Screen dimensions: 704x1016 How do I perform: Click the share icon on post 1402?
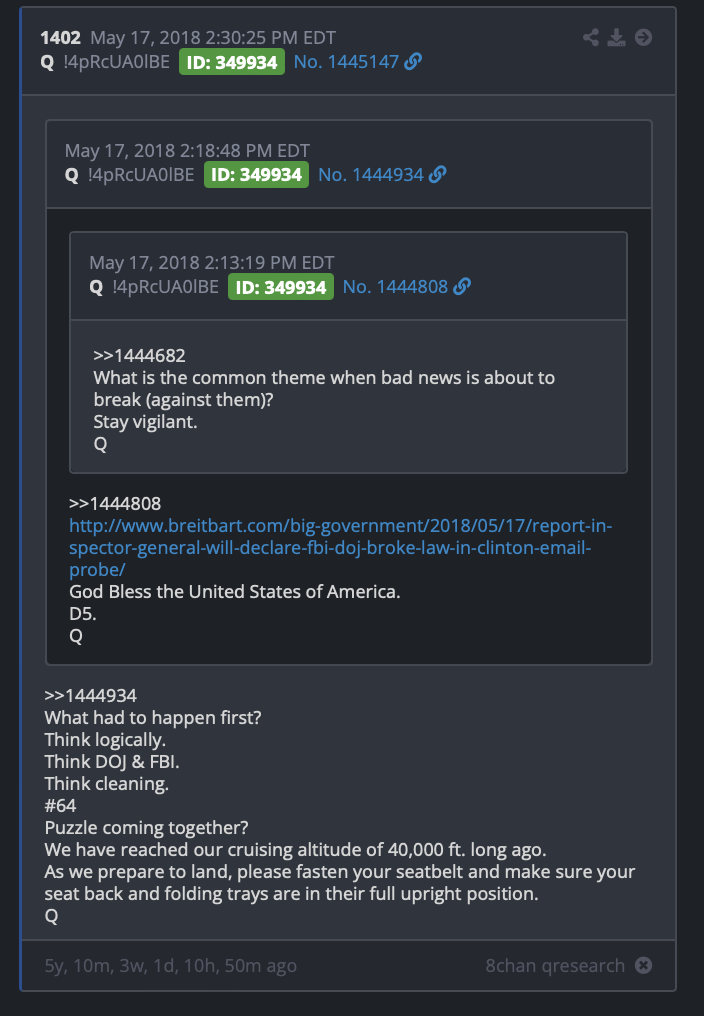[x=591, y=38]
